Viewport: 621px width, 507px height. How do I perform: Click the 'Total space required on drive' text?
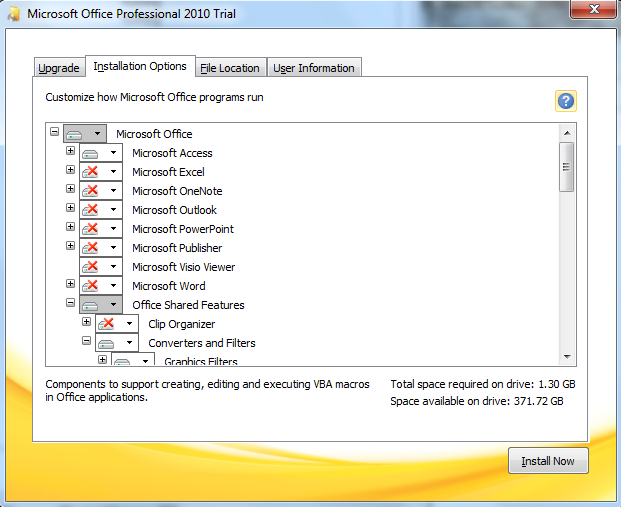(483, 384)
